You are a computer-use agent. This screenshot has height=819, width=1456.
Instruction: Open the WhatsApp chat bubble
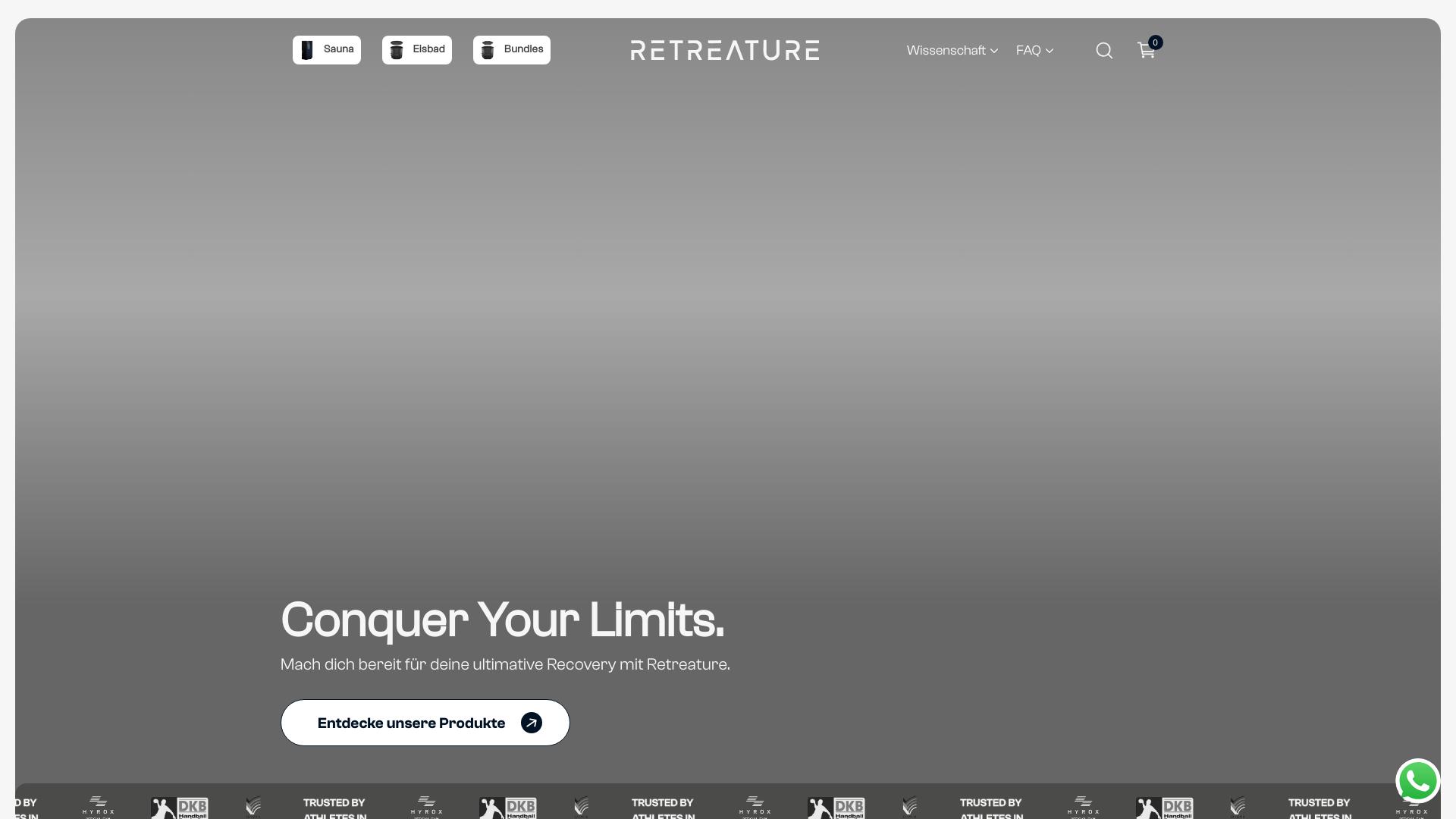1417,780
